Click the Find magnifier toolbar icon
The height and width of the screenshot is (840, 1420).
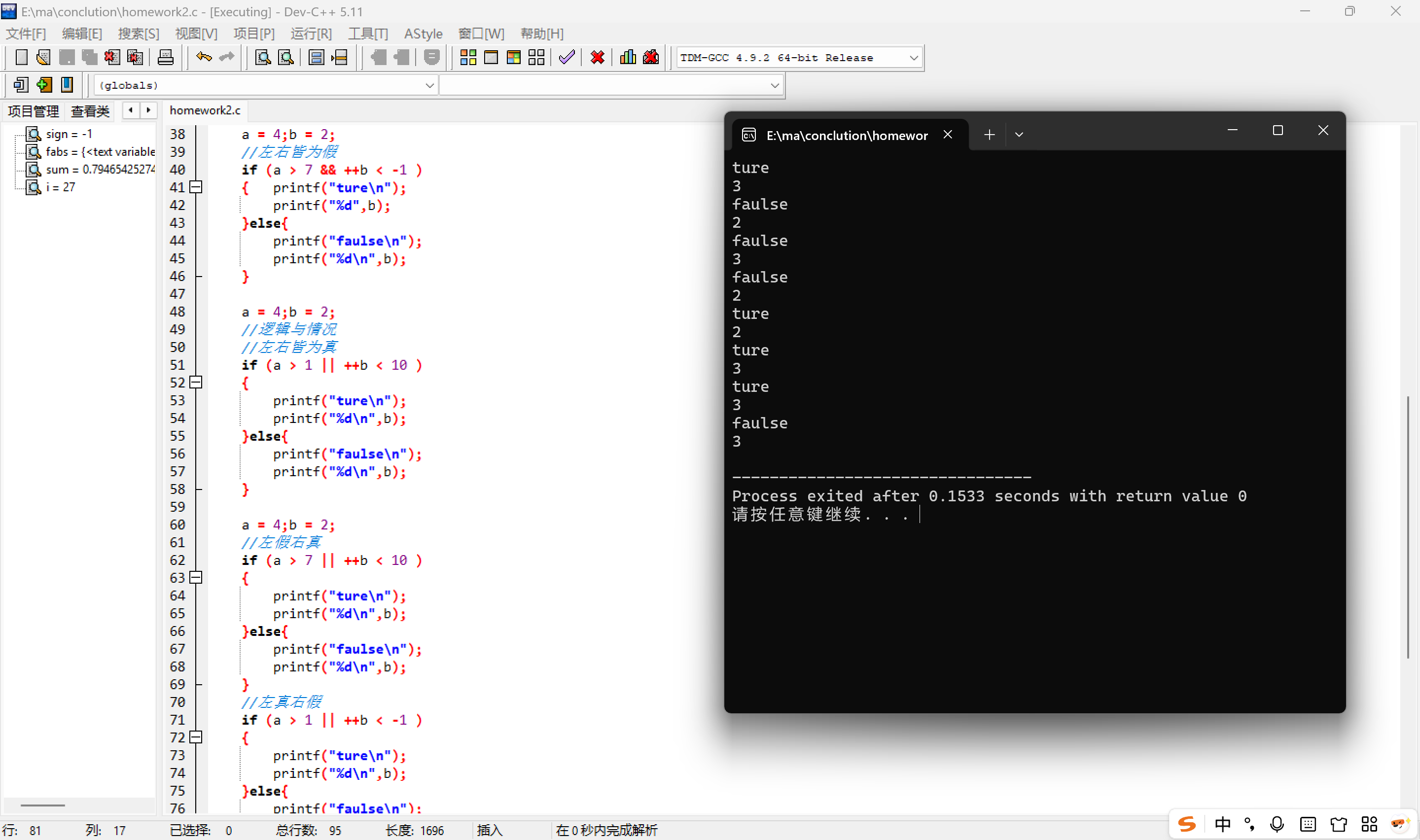(x=263, y=57)
